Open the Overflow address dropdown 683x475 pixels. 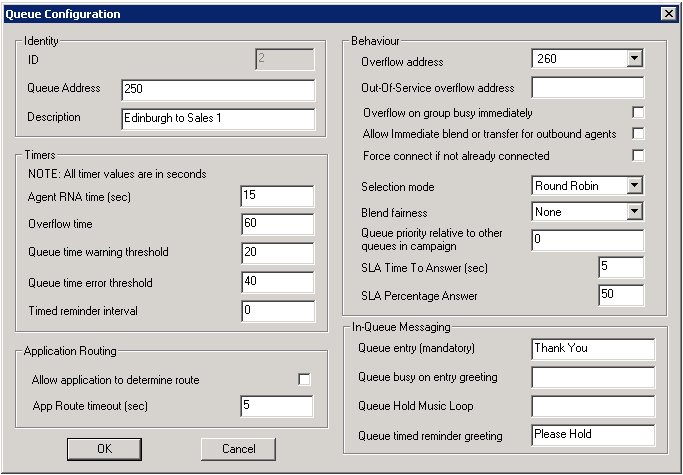pyautogui.click(x=634, y=59)
